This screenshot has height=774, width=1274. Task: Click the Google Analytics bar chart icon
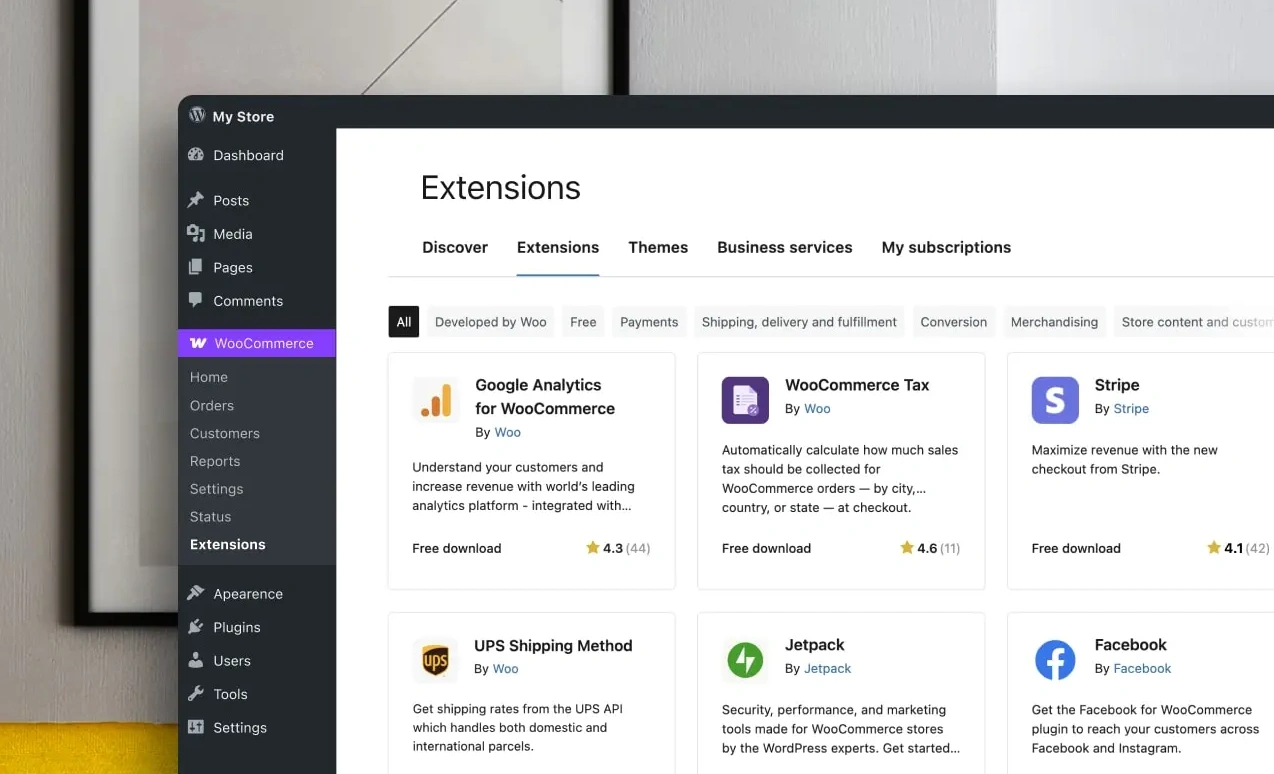436,400
